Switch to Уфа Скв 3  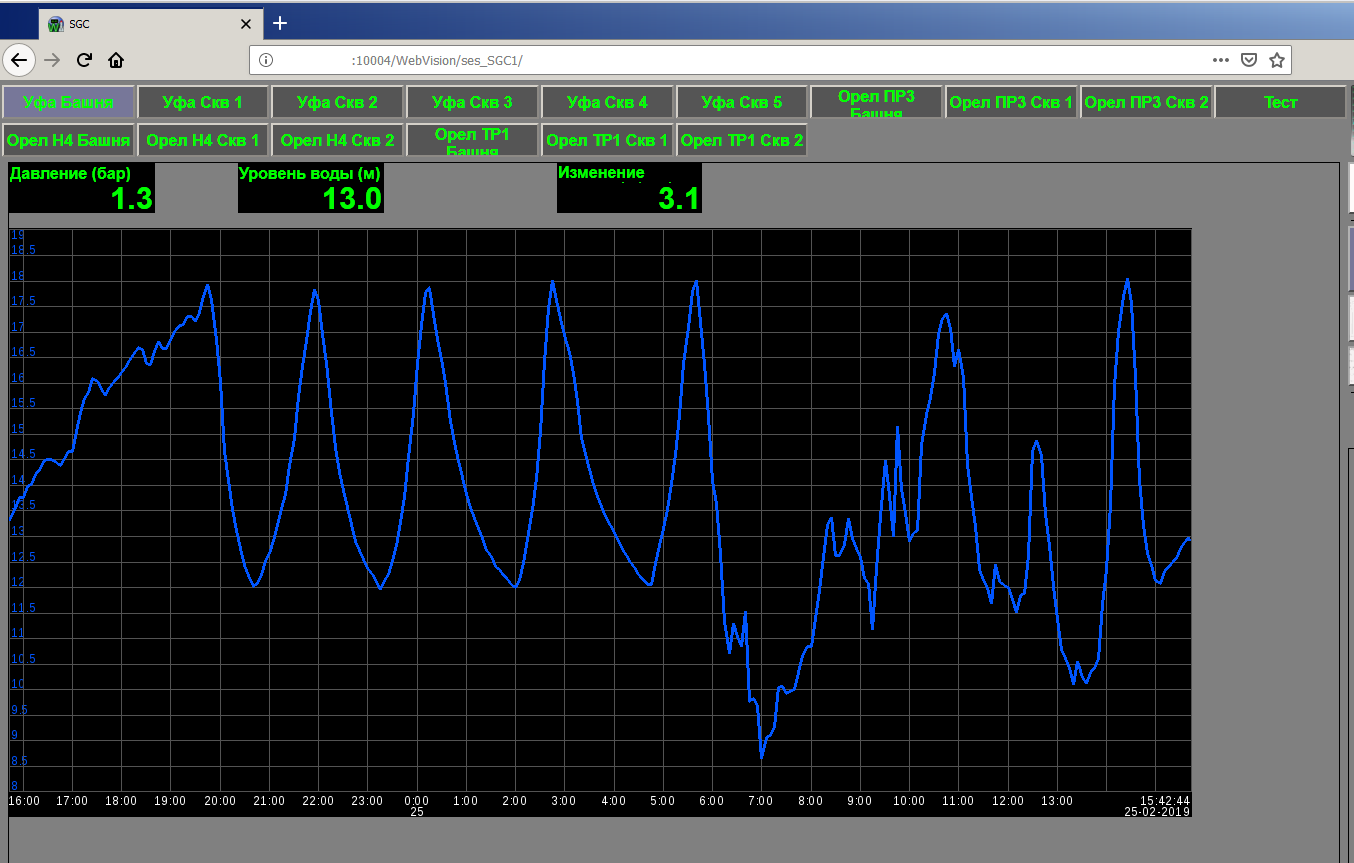[472, 102]
